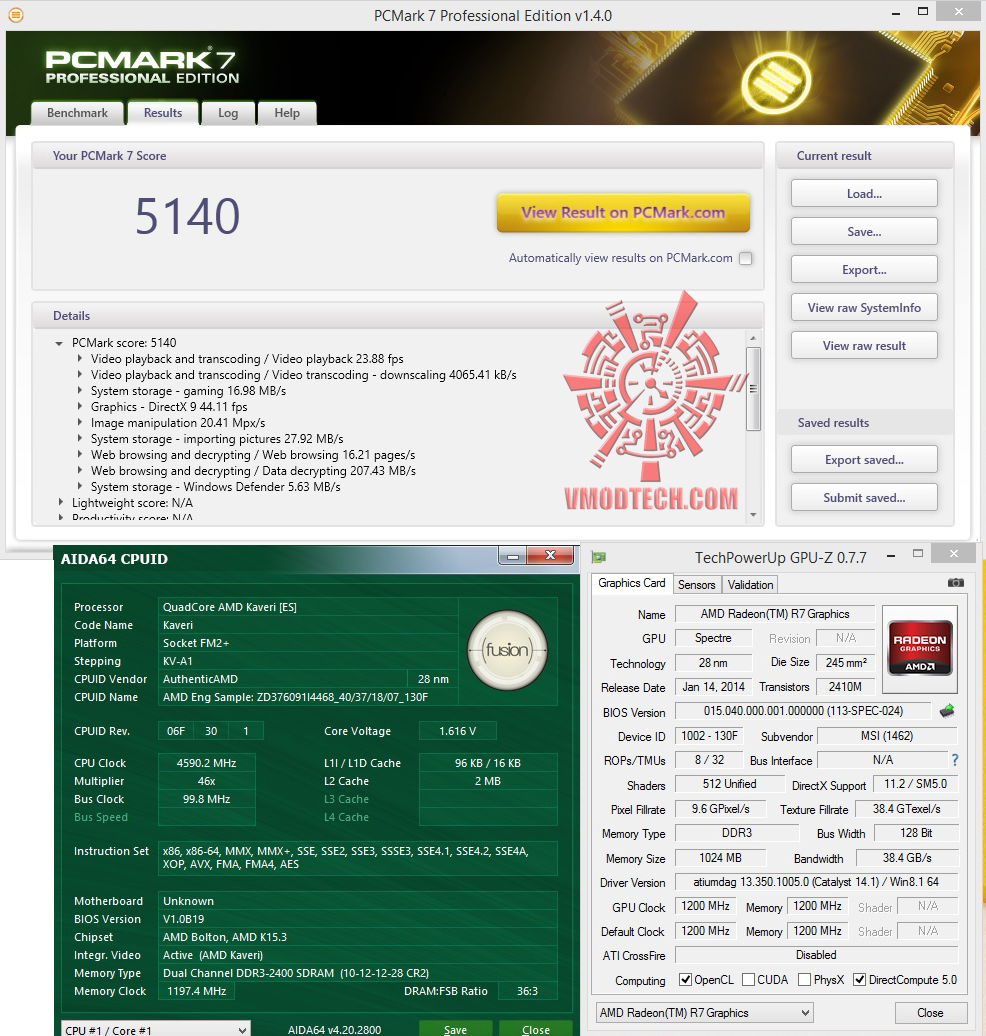Expand System storage gaming 16.98 MB/s row

point(80,390)
